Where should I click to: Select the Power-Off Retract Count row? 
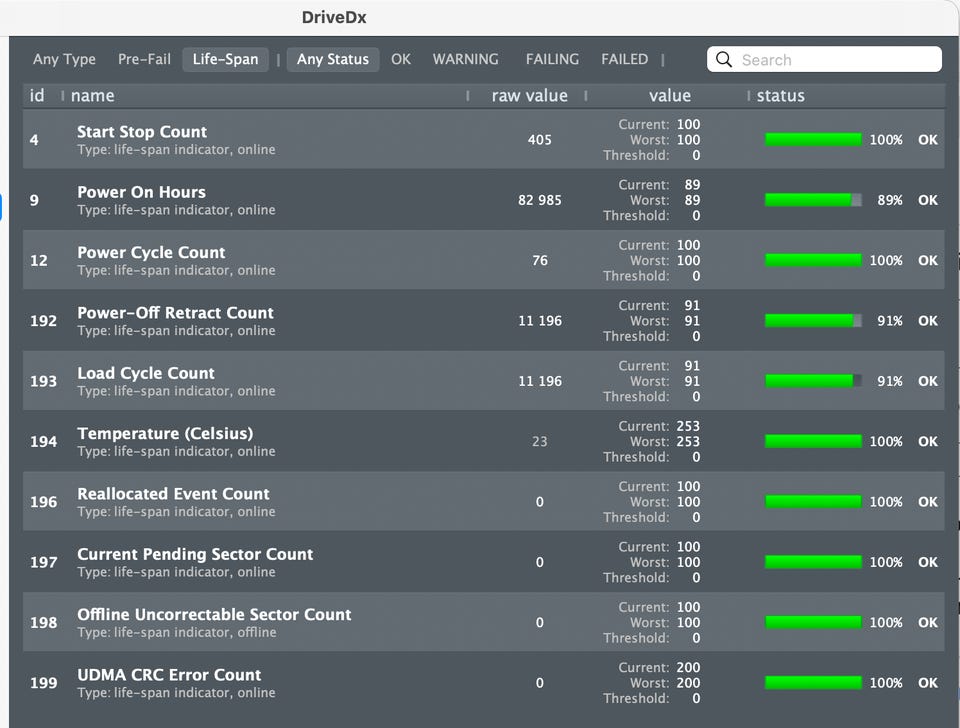484,321
